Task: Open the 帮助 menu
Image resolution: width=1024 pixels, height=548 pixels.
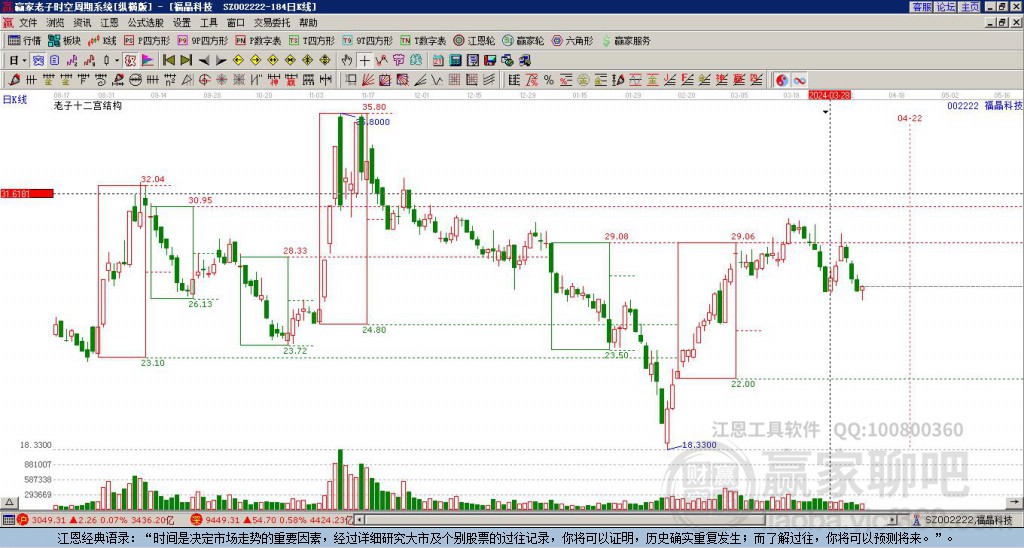Action: point(308,23)
